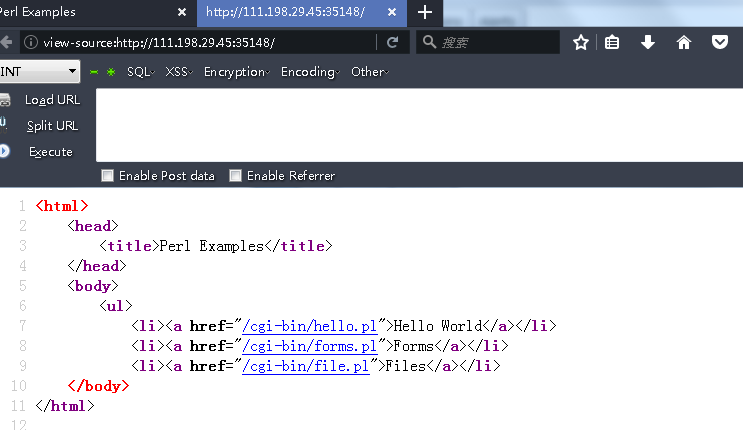Expand the SQL menu
This screenshot has height=430, width=743.
[140, 72]
